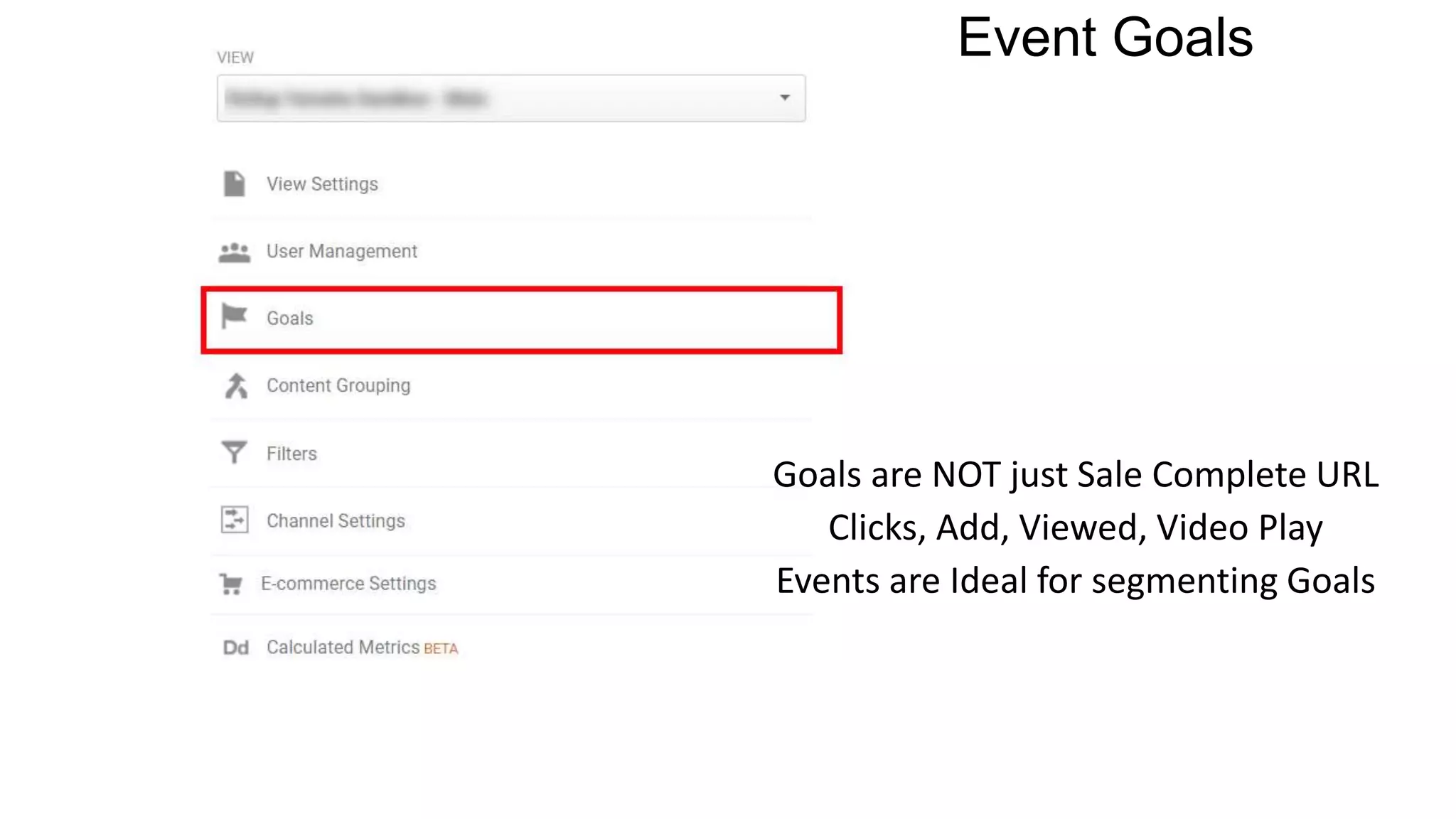This screenshot has width=1456, height=819.
Task: Open the VIEW selector dropdown arrow
Action: click(x=784, y=97)
